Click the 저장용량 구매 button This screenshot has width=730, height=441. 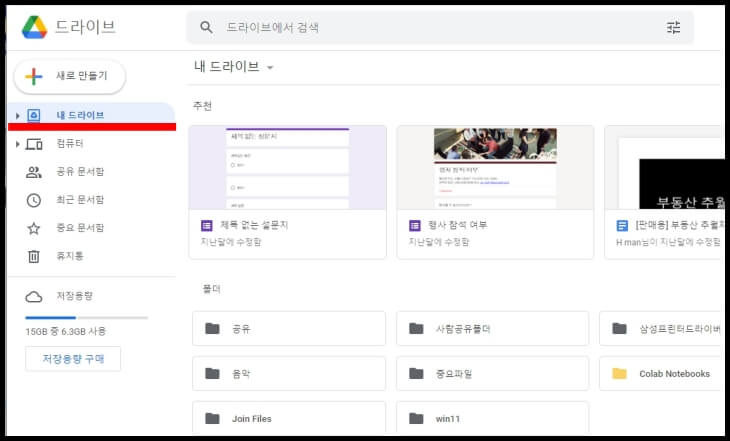tap(73, 359)
